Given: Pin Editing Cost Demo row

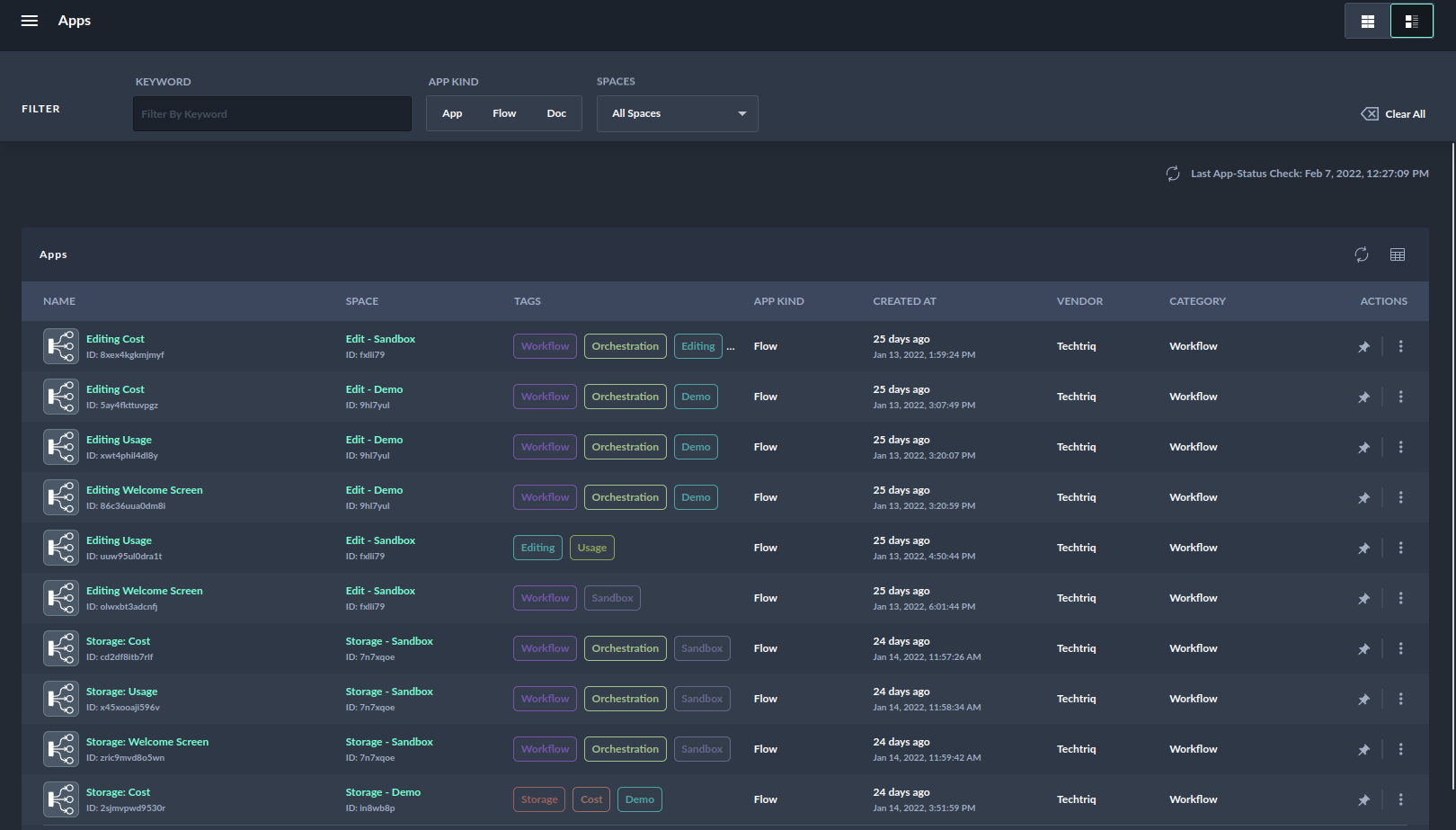Looking at the screenshot, I should point(1363,397).
